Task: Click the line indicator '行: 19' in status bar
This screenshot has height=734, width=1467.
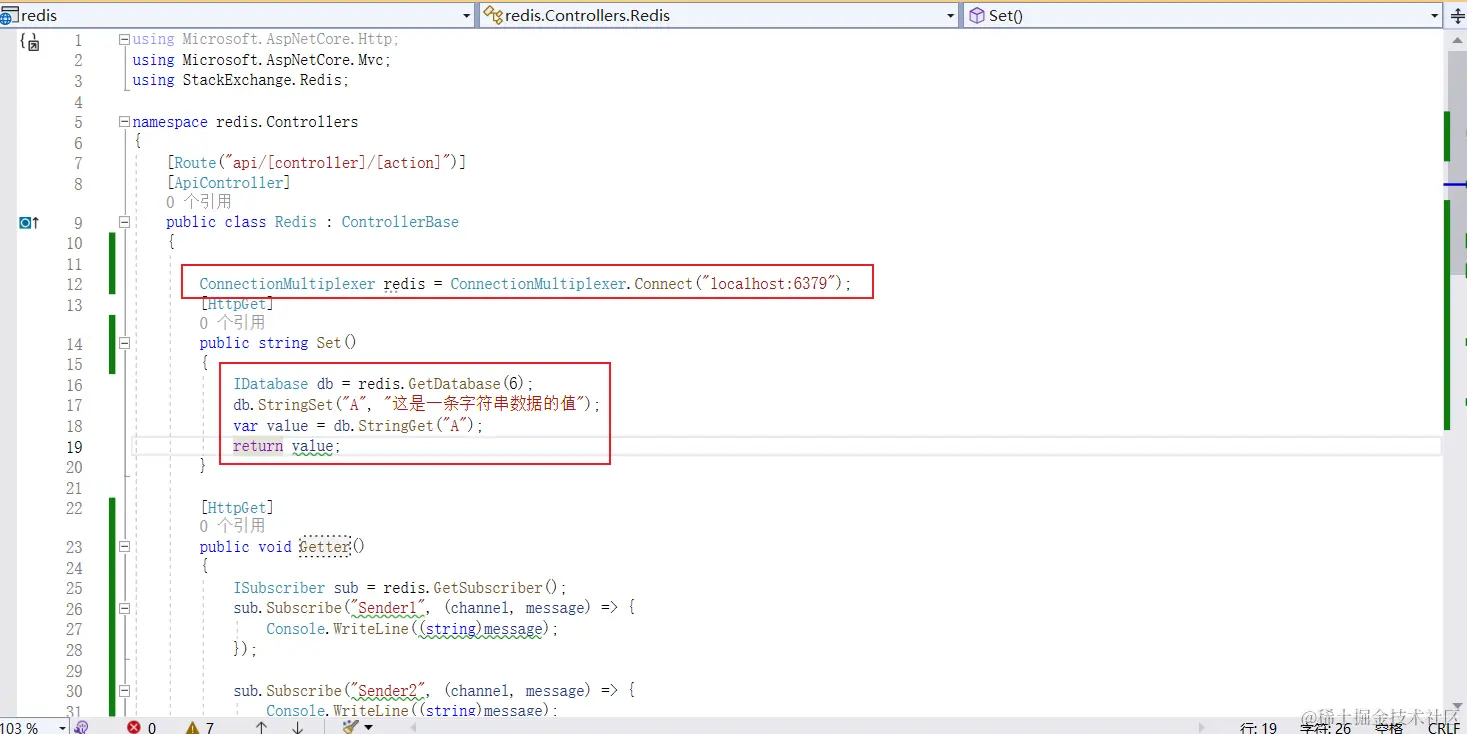Action: click(1259, 728)
